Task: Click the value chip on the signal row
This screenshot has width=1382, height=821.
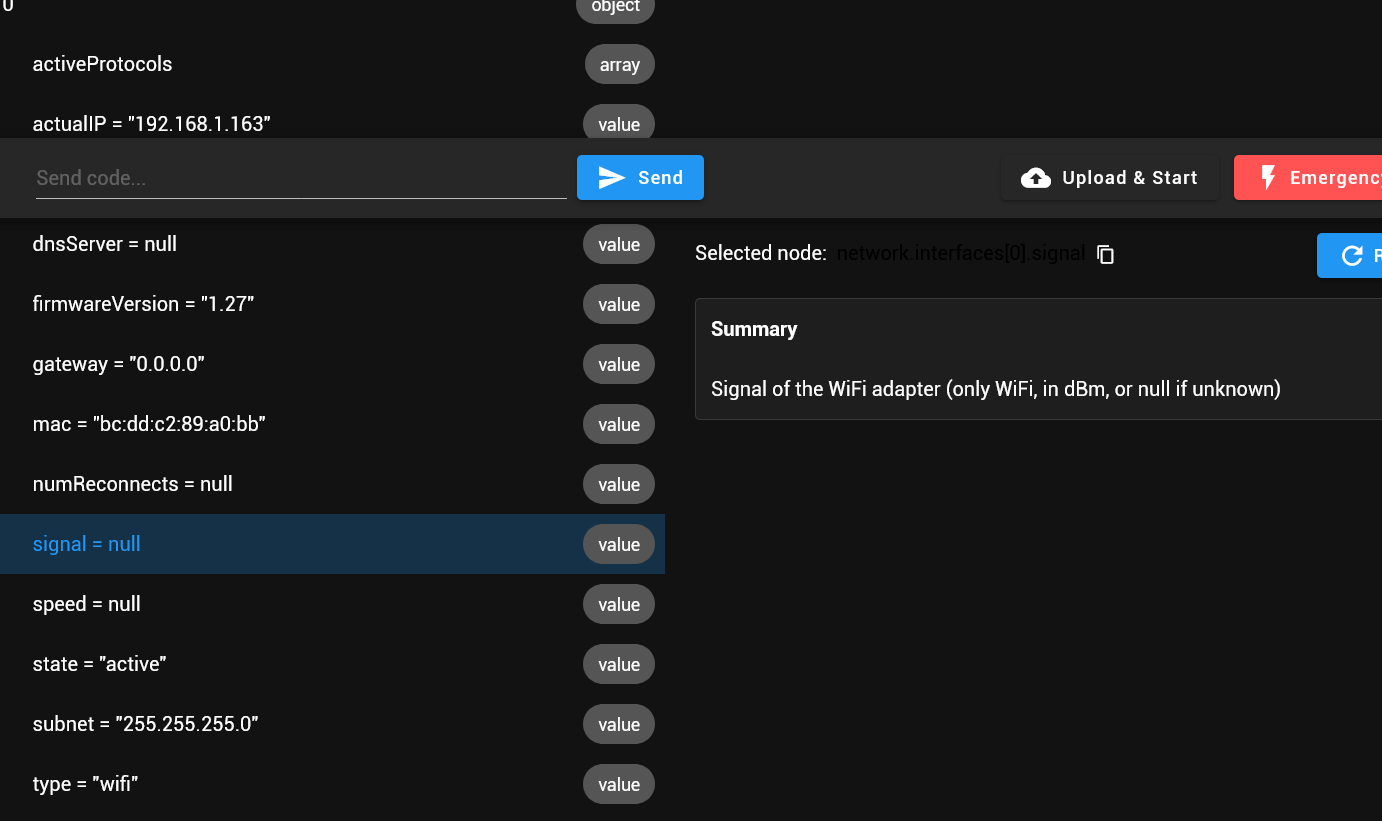Action: tap(619, 544)
